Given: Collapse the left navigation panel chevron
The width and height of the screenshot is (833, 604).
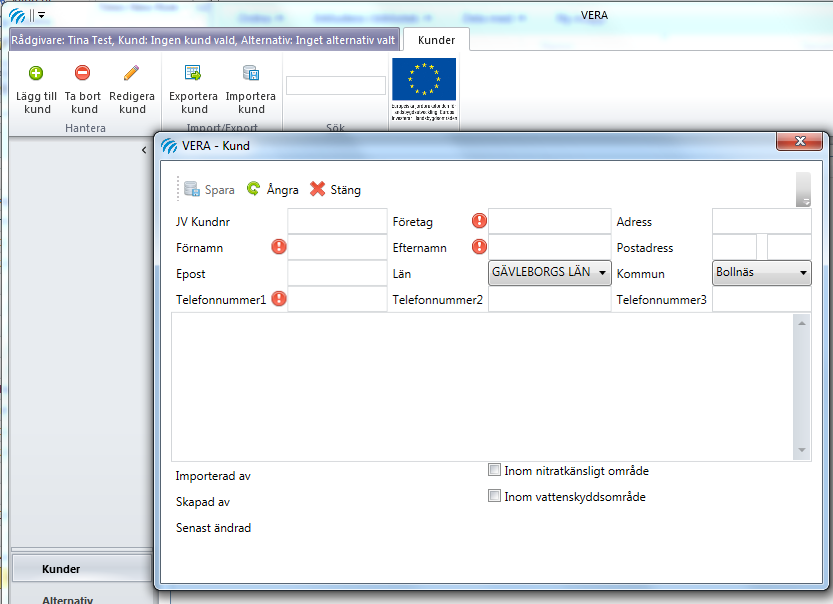Looking at the screenshot, I should tap(144, 150).
